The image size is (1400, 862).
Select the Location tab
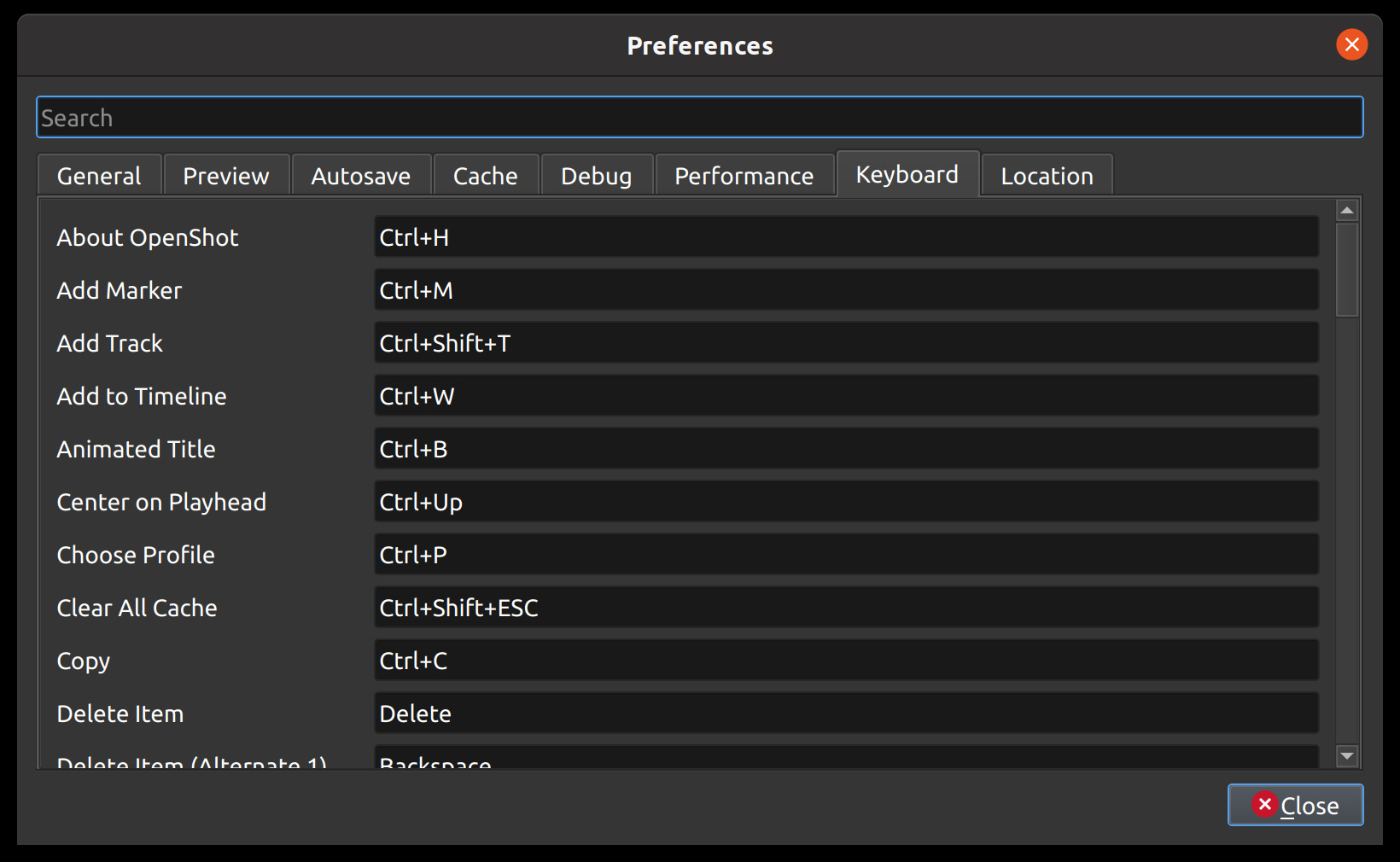(x=1047, y=175)
